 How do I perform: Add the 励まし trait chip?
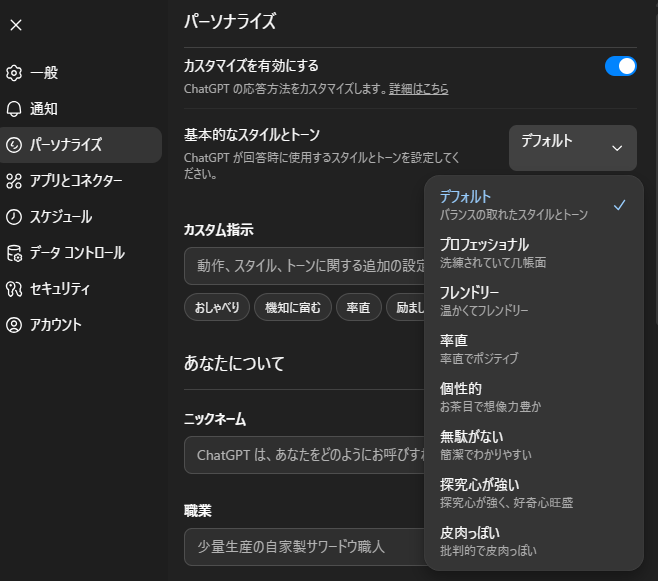click(x=406, y=307)
